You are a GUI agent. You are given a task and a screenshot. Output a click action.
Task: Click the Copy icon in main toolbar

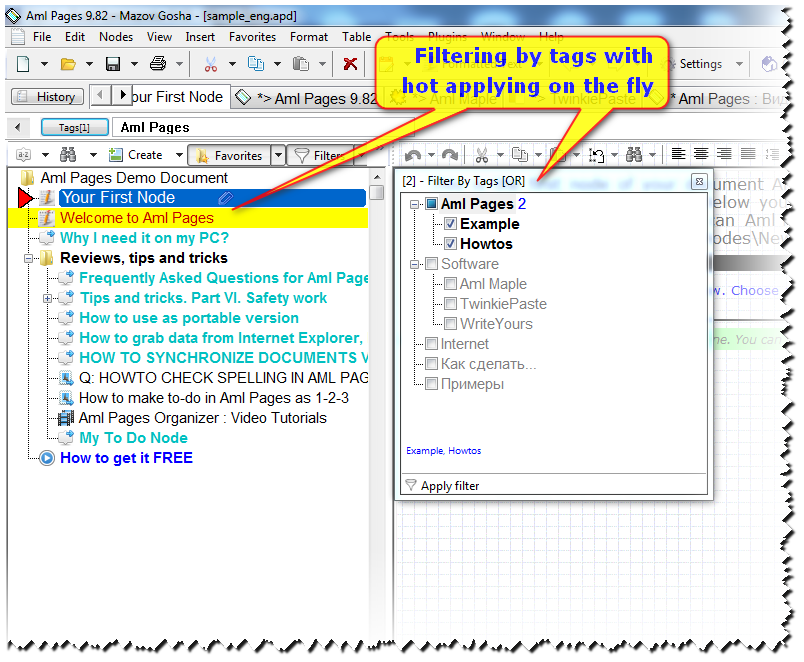click(255, 64)
